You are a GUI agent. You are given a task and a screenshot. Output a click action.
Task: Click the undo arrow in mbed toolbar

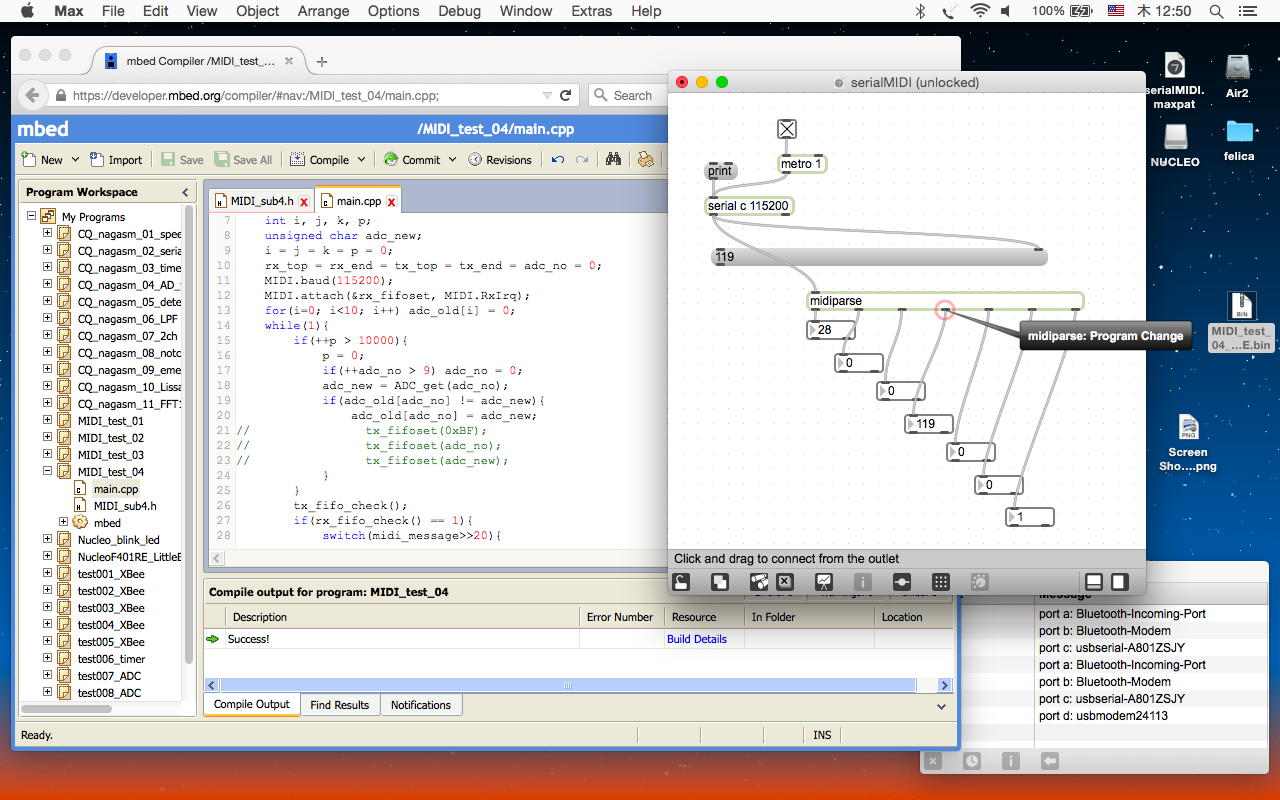tap(558, 159)
